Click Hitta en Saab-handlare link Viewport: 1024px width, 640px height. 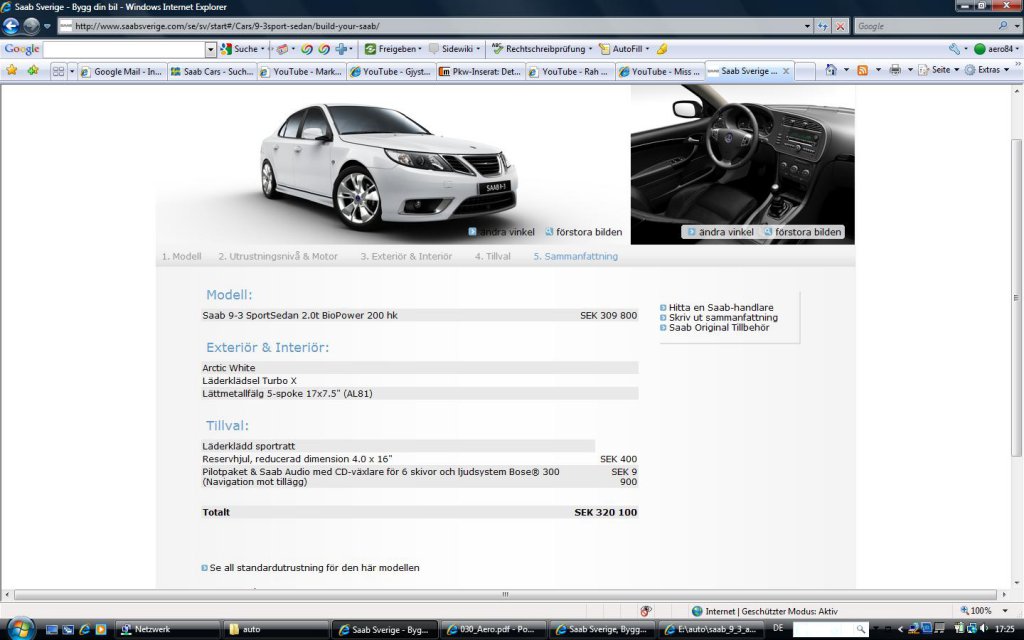[x=721, y=307]
